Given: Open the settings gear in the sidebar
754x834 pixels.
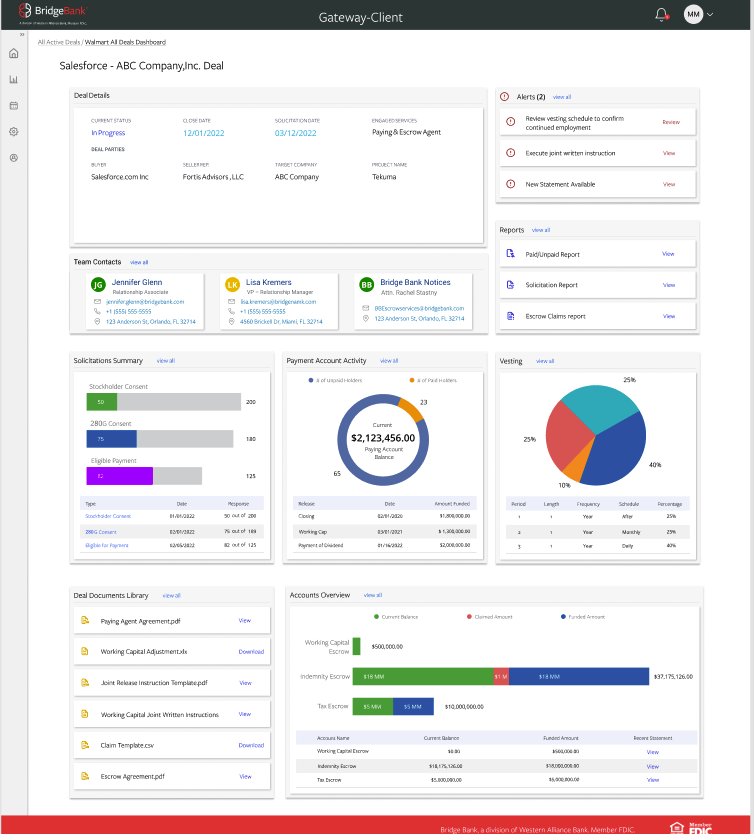Looking at the screenshot, I should (x=14, y=131).
